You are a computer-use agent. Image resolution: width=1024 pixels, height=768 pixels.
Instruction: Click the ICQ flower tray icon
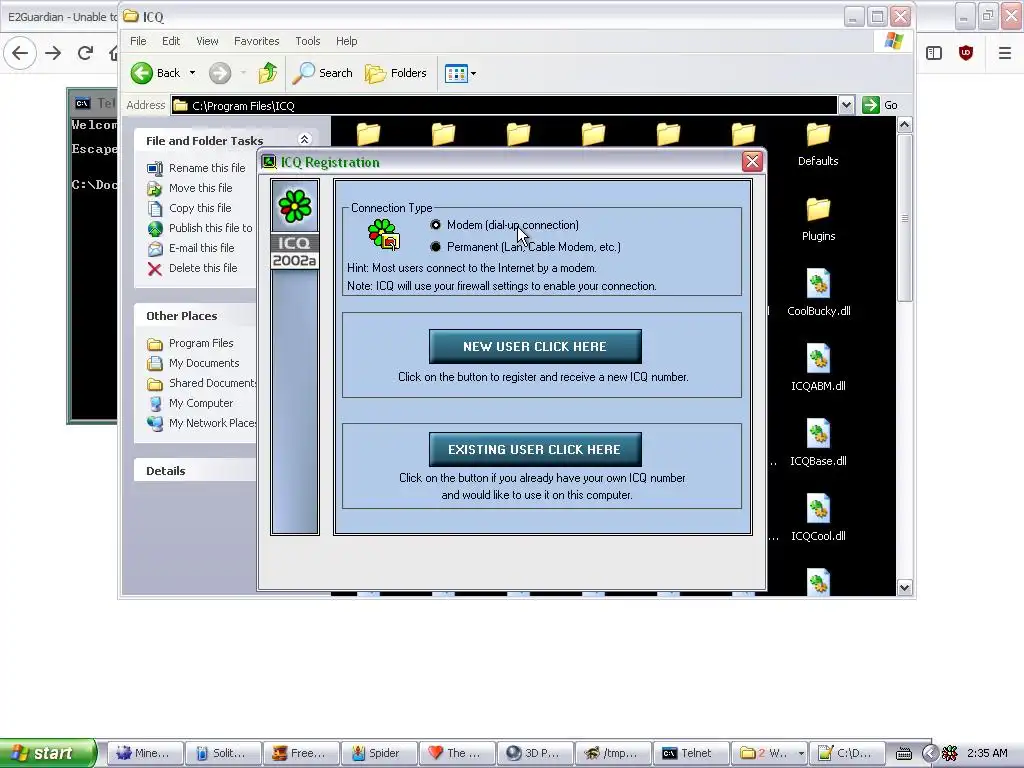pos(950,754)
